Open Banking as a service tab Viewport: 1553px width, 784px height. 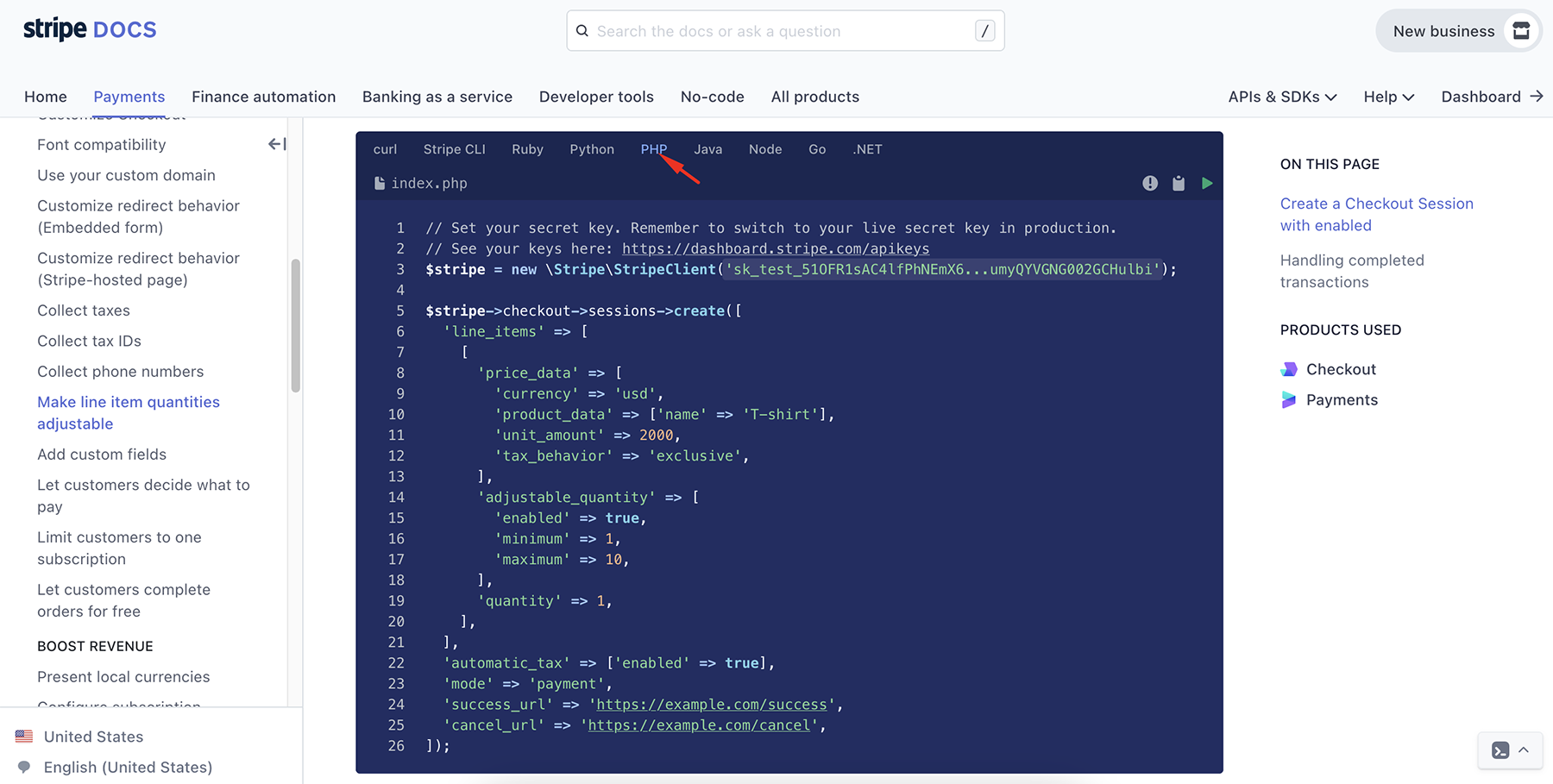(x=437, y=97)
